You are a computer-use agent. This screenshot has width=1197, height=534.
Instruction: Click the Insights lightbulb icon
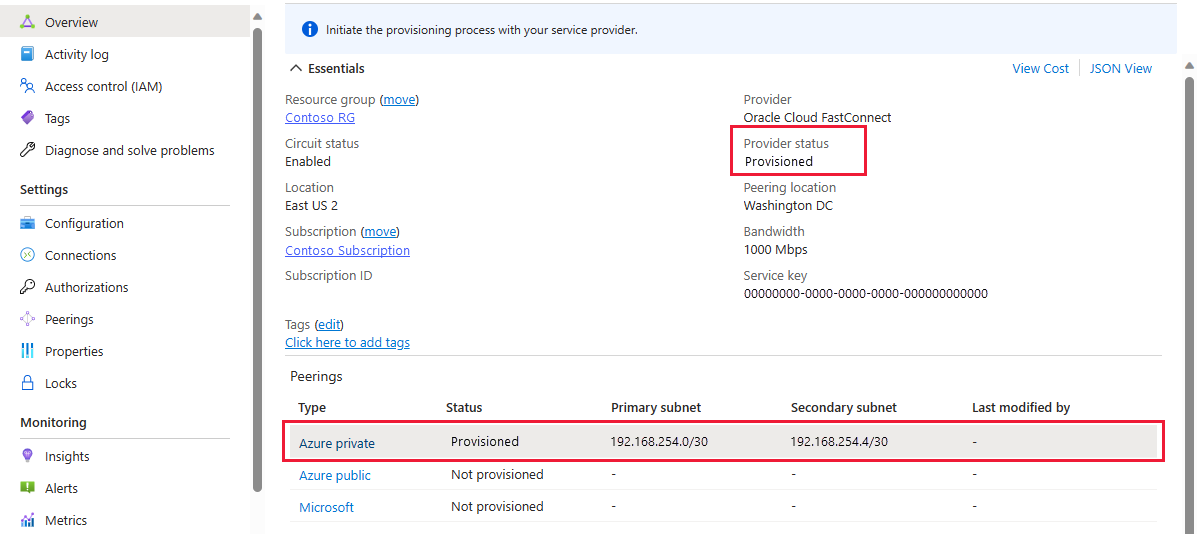click(27, 456)
